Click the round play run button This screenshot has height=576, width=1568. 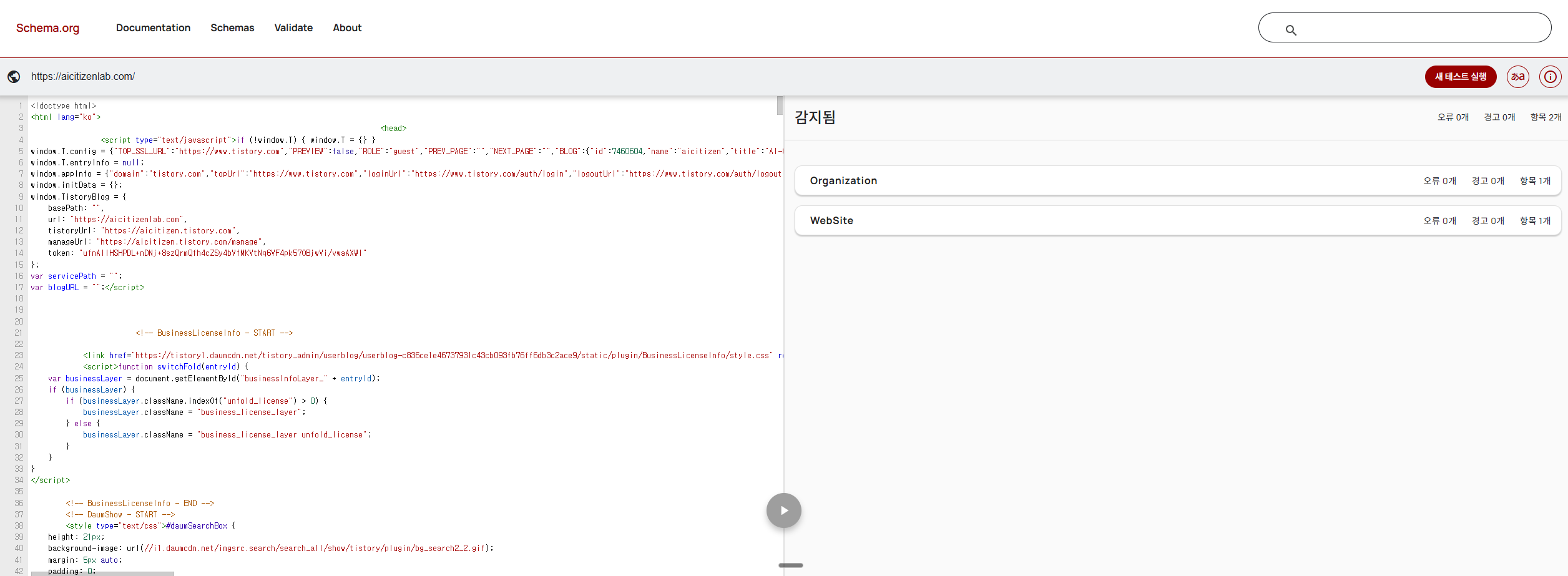(784, 510)
